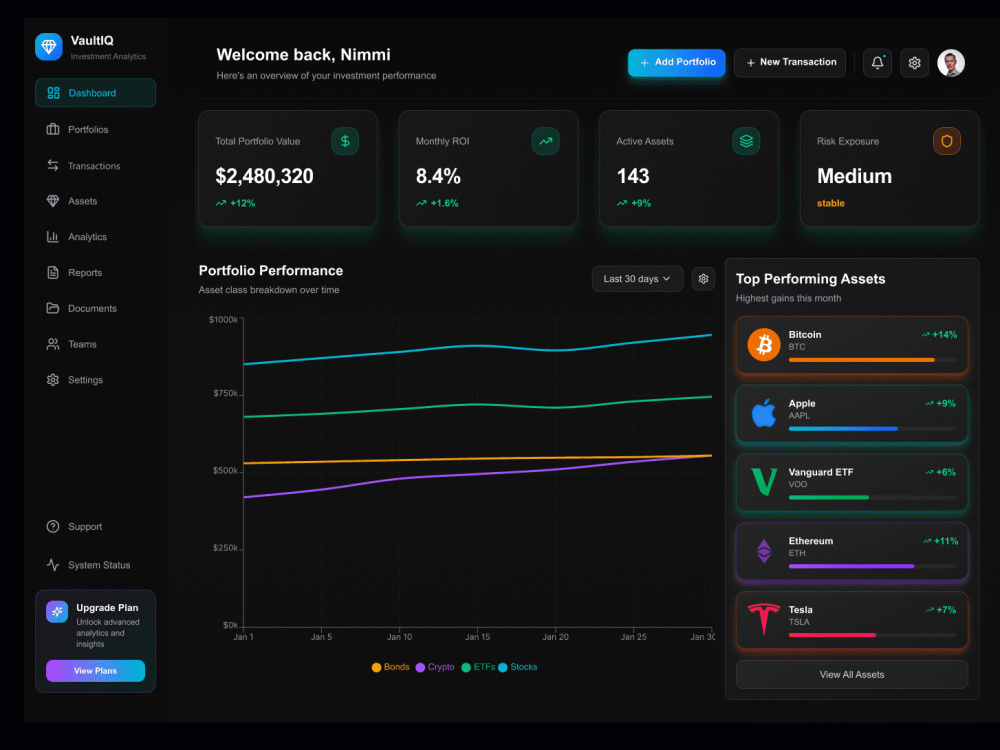Image resolution: width=1000 pixels, height=750 pixels.
Task: Click the 8.4% Monthly ROI value
Action: coord(438,176)
